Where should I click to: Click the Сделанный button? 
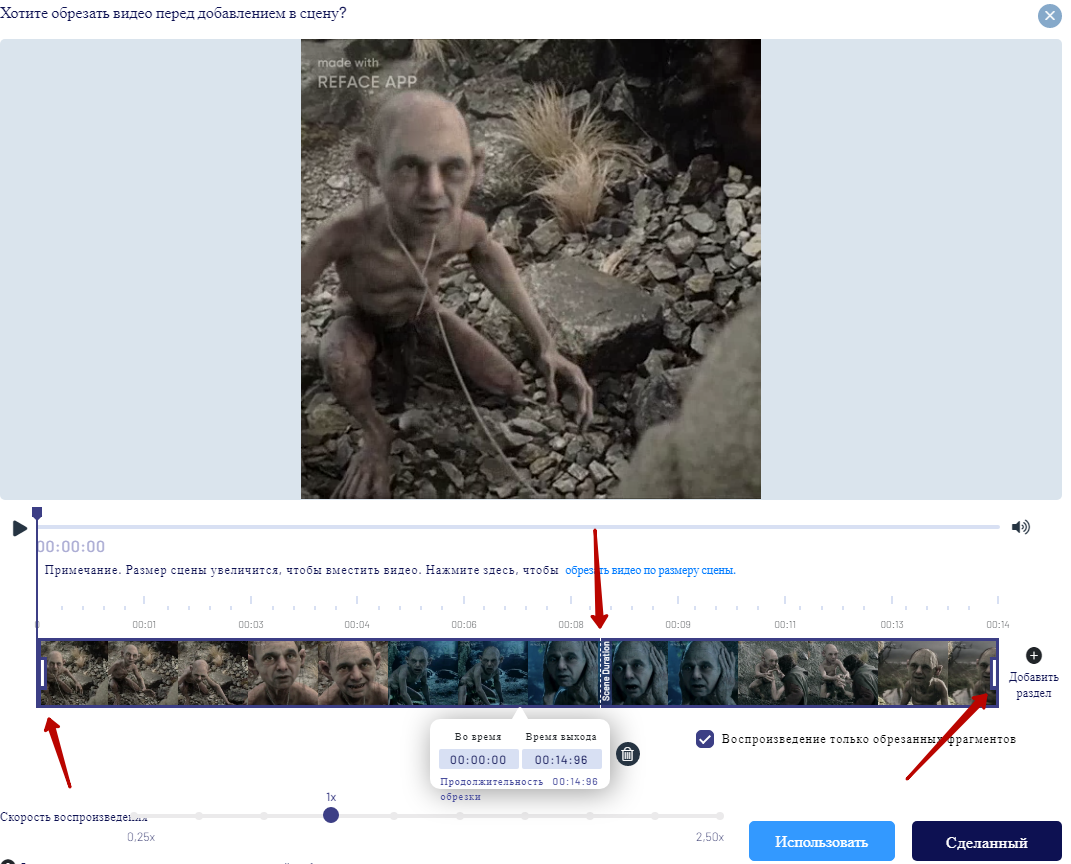986,841
